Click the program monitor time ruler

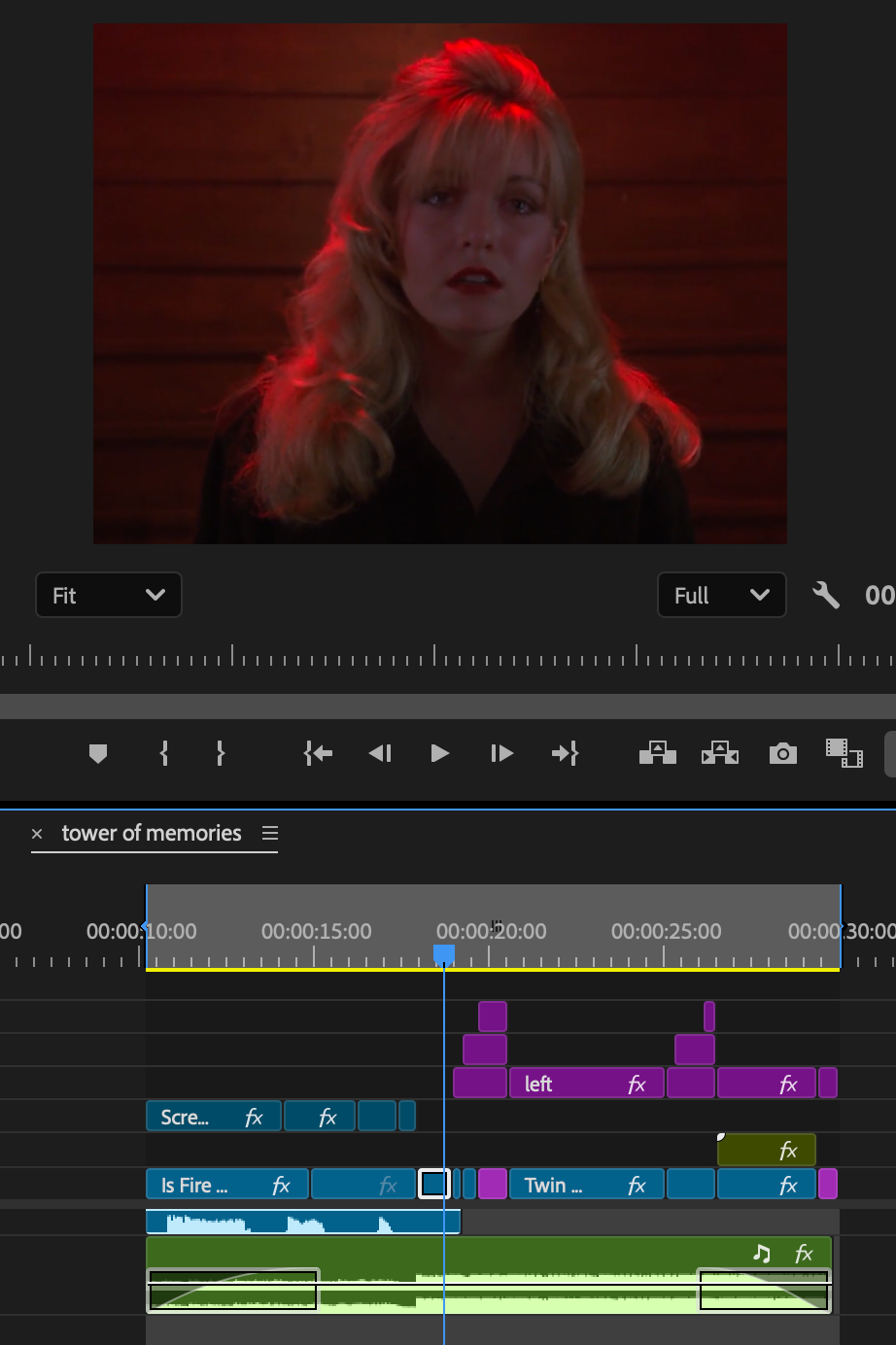(x=448, y=656)
